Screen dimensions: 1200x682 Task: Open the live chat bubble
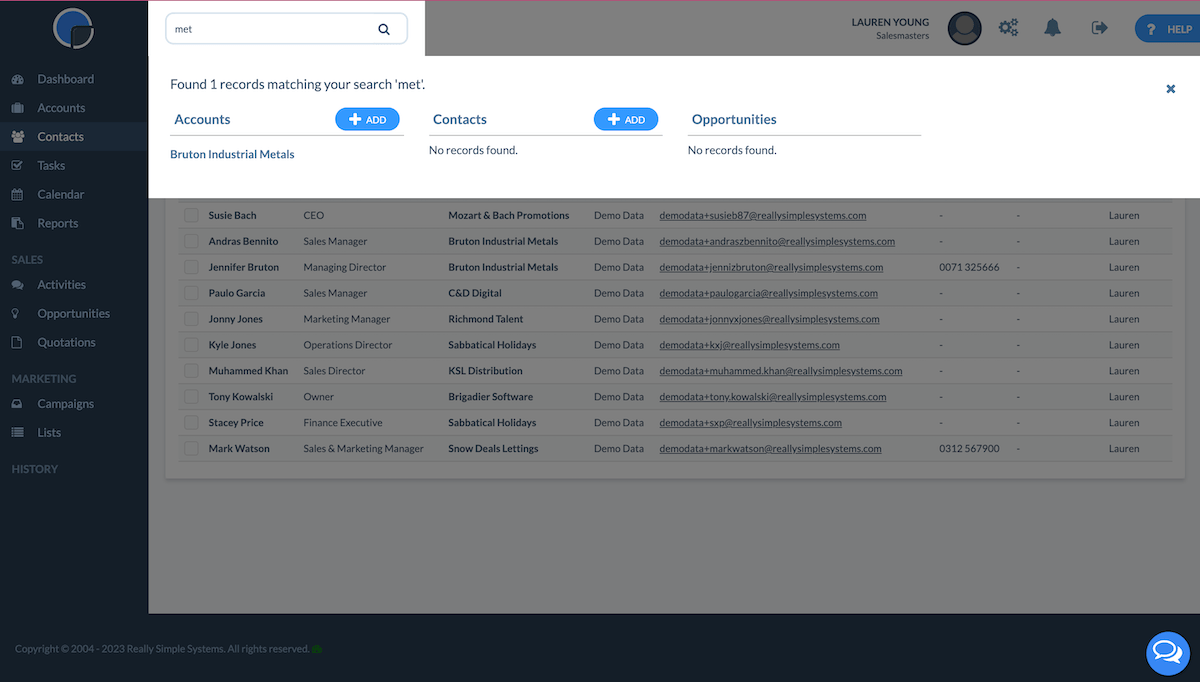(1167, 653)
